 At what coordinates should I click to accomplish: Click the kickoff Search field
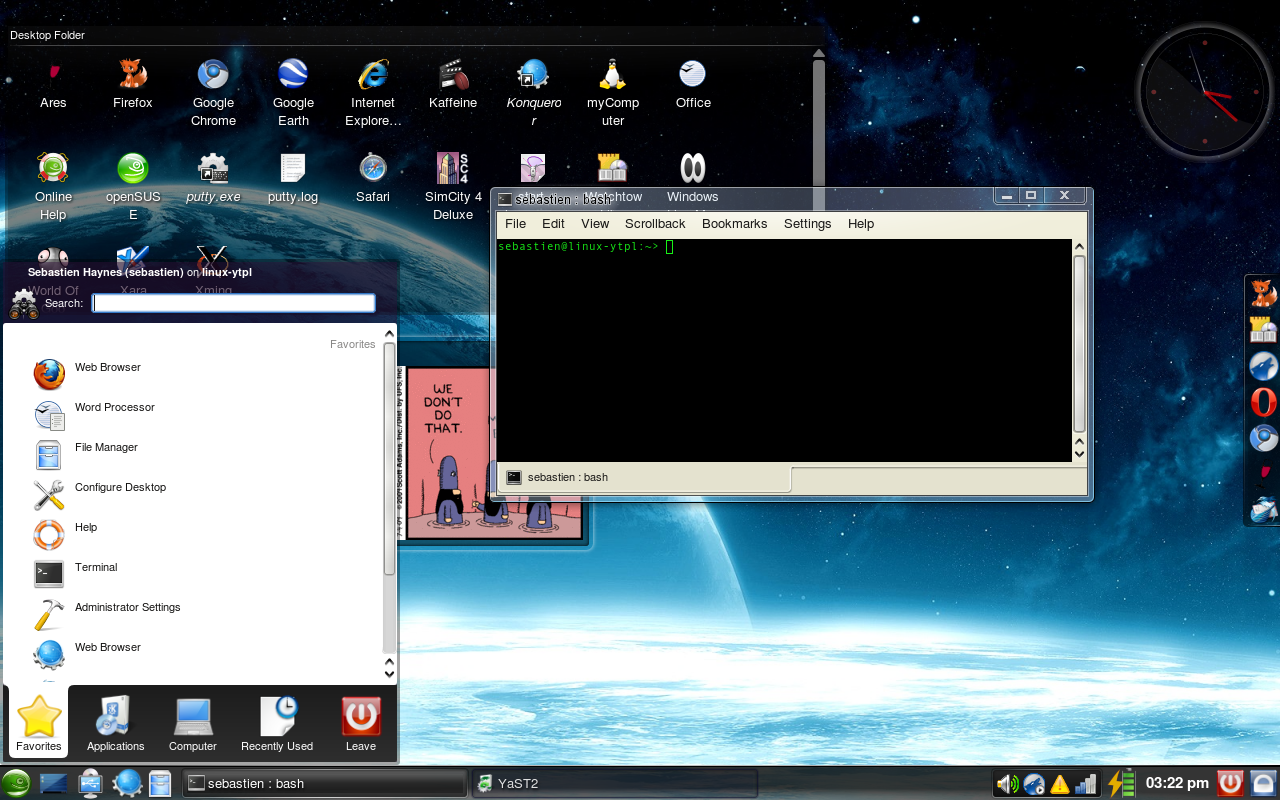click(x=234, y=303)
